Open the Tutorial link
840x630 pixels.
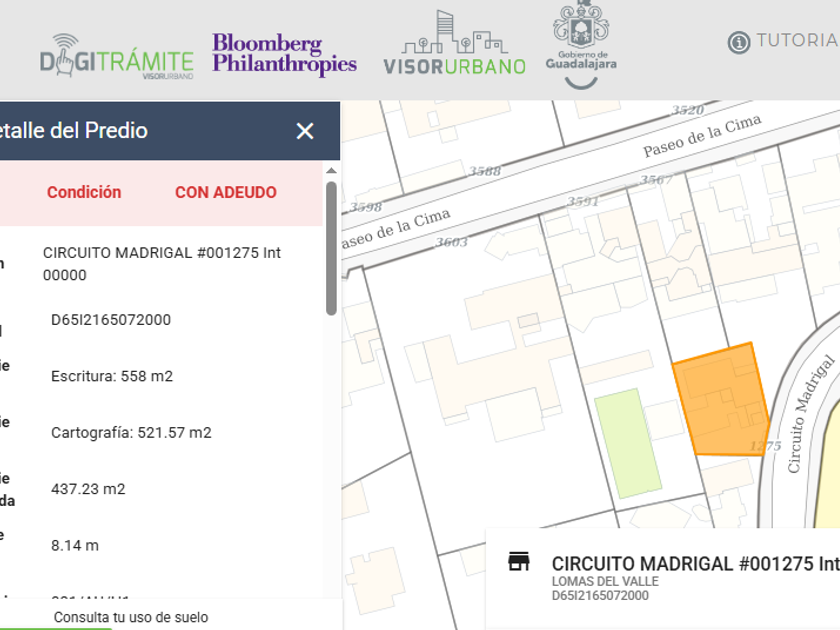[x=797, y=40]
